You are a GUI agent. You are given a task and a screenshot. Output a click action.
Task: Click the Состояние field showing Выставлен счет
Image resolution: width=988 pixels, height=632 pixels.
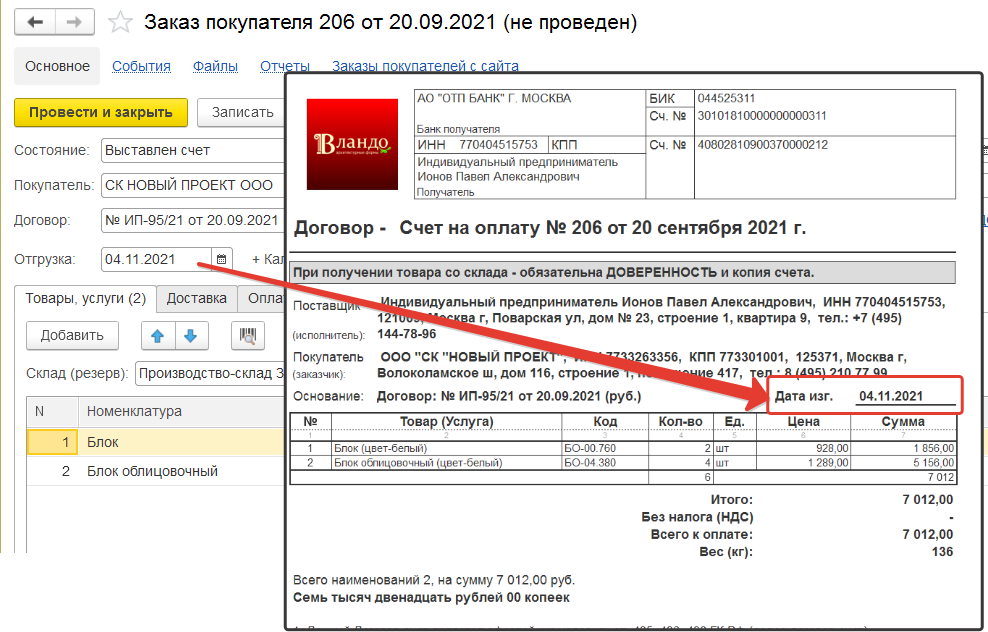(190, 150)
